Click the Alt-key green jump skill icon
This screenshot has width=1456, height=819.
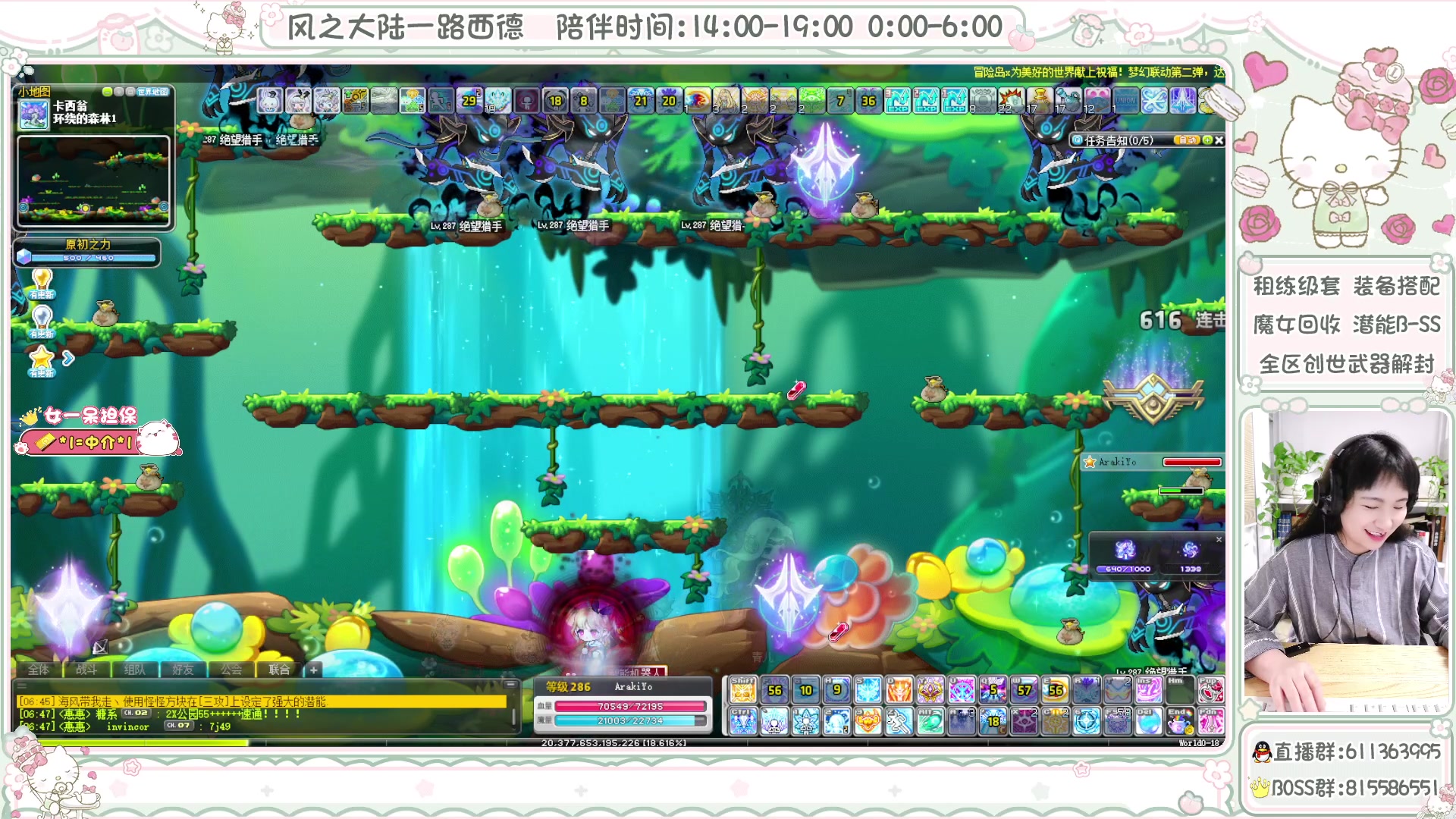coord(930,721)
